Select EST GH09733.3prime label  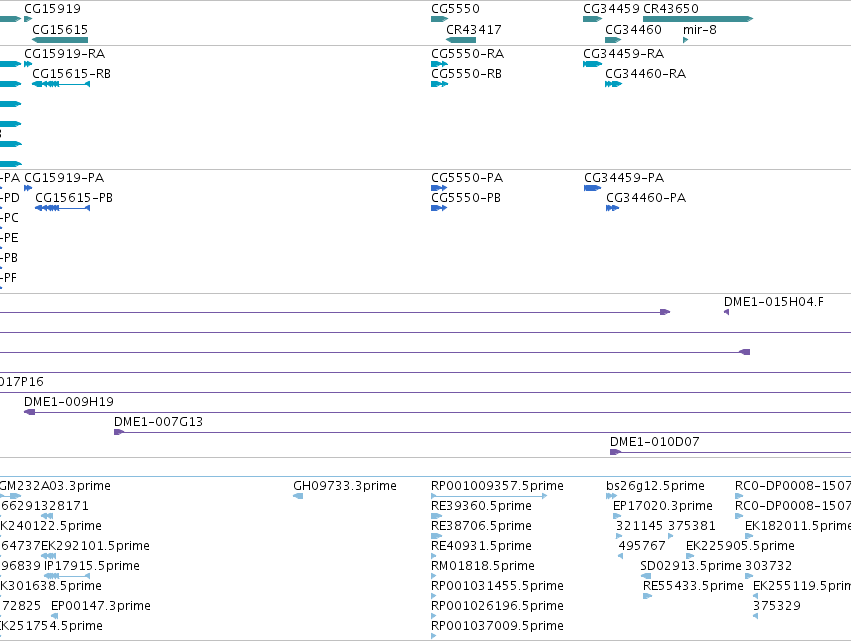[345, 486]
